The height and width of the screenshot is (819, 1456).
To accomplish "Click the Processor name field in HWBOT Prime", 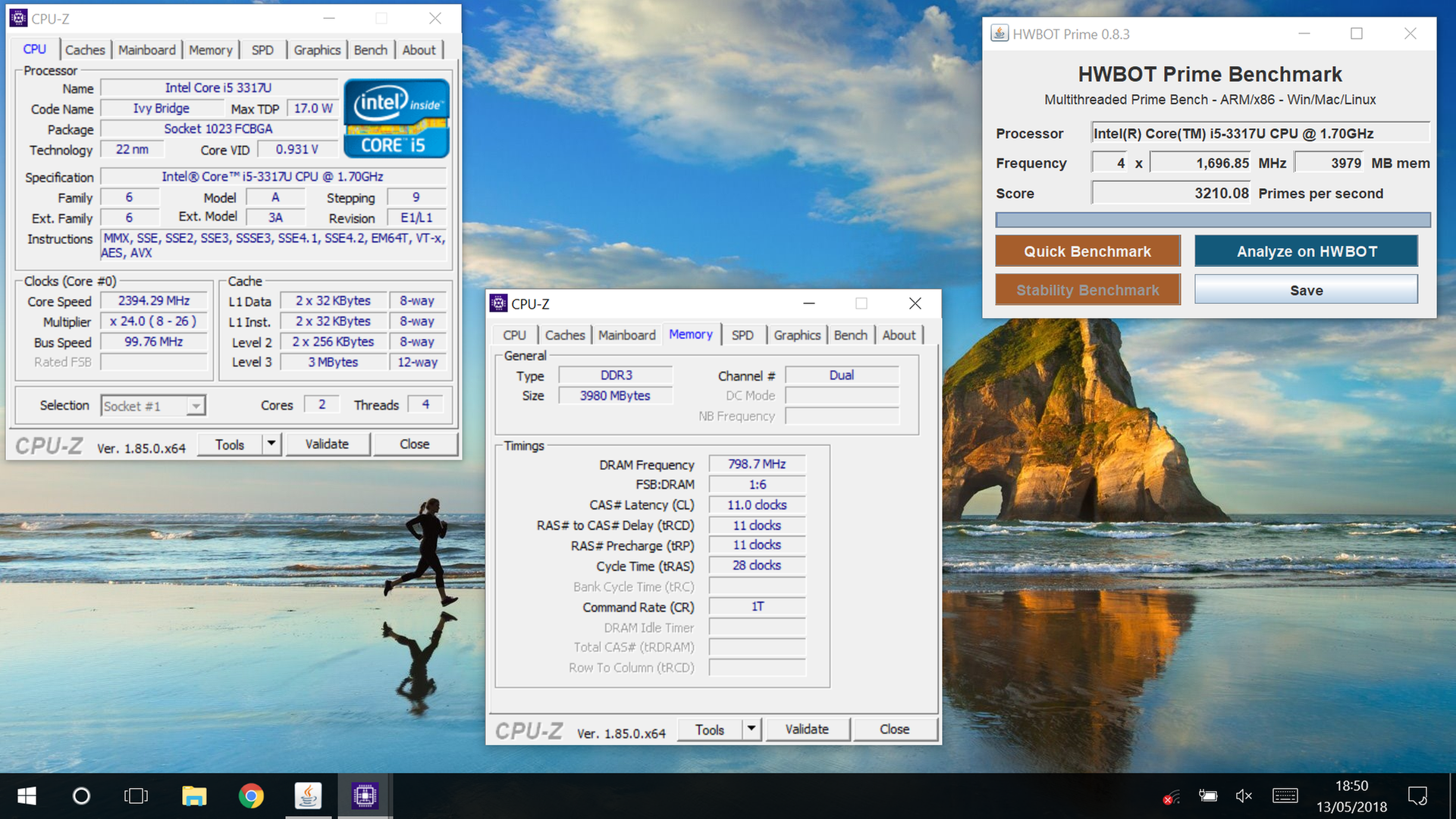I will coord(1260,133).
